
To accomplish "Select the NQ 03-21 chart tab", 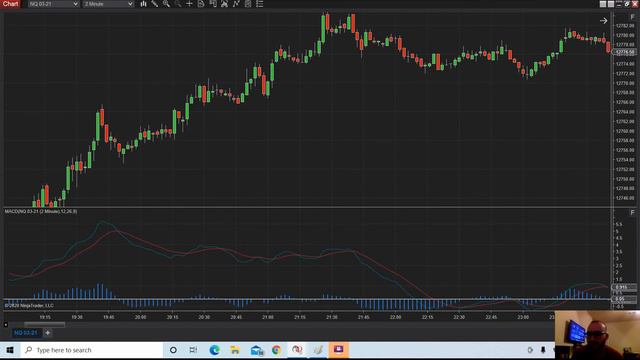I will tap(26, 333).
